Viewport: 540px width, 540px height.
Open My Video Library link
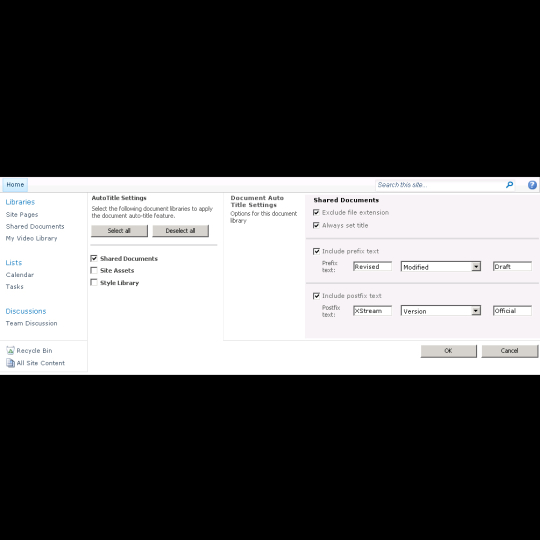coord(31,238)
